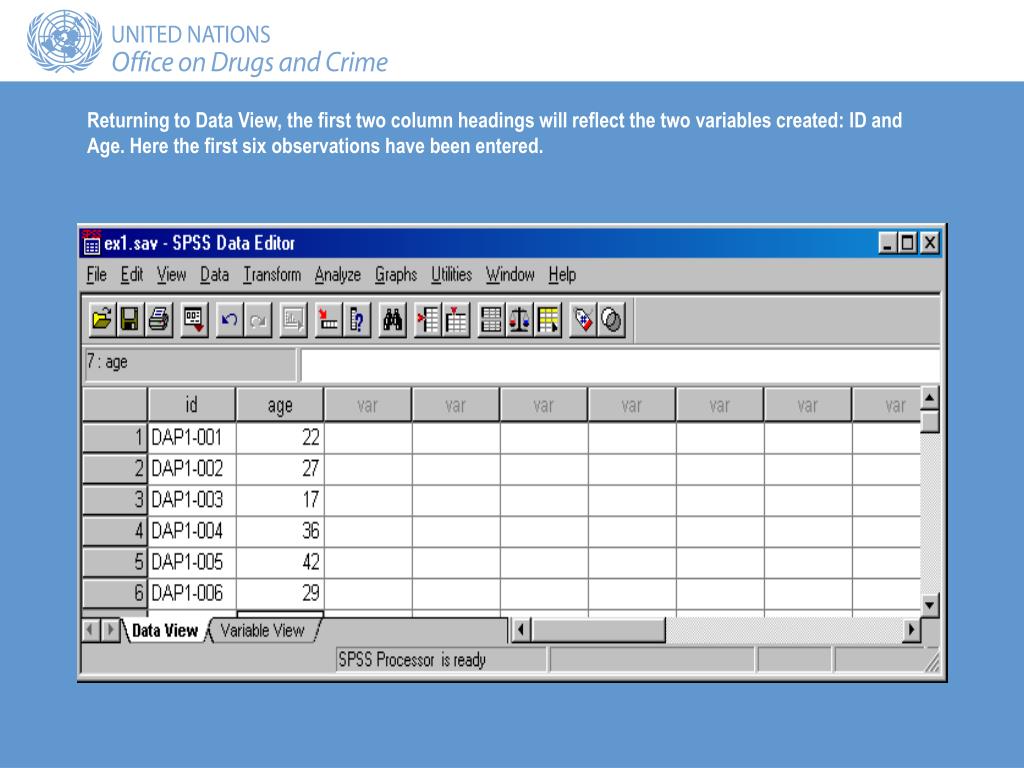This screenshot has width=1024, height=768.
Task: Click the Weight Cases scale icon
Action: (520, 319)
